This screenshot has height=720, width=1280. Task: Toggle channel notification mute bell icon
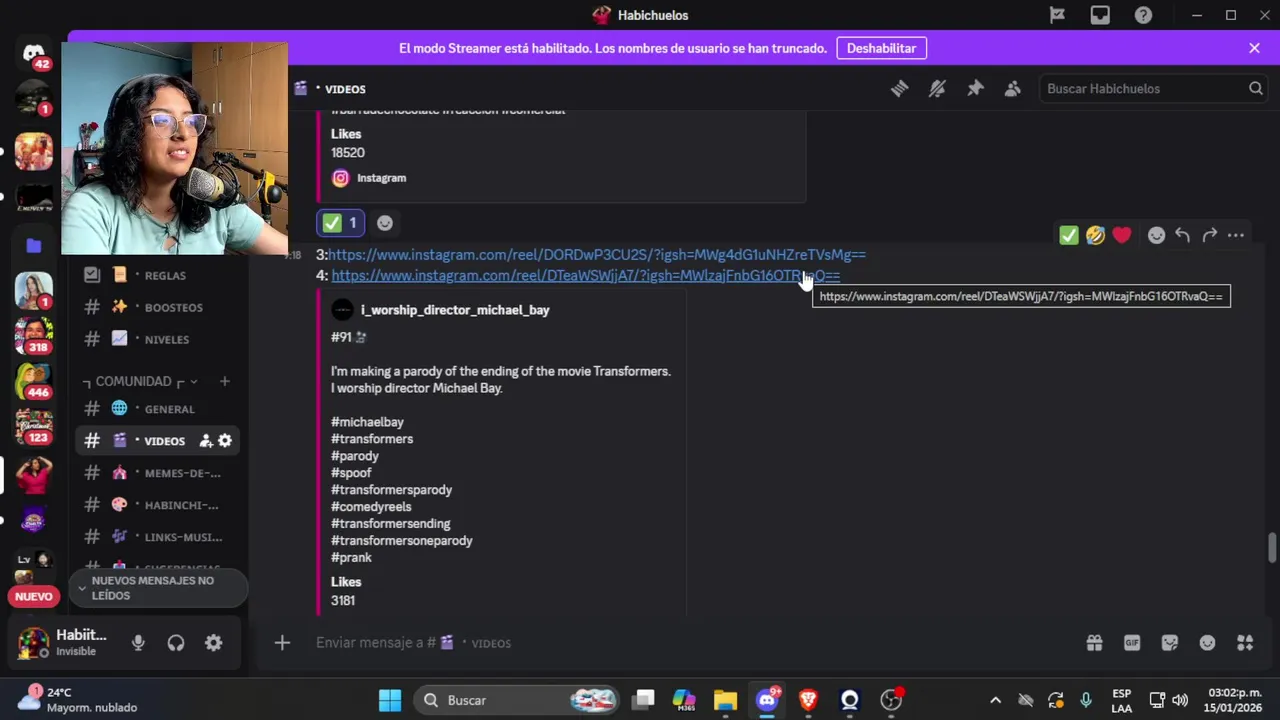[x=937, y=89]
